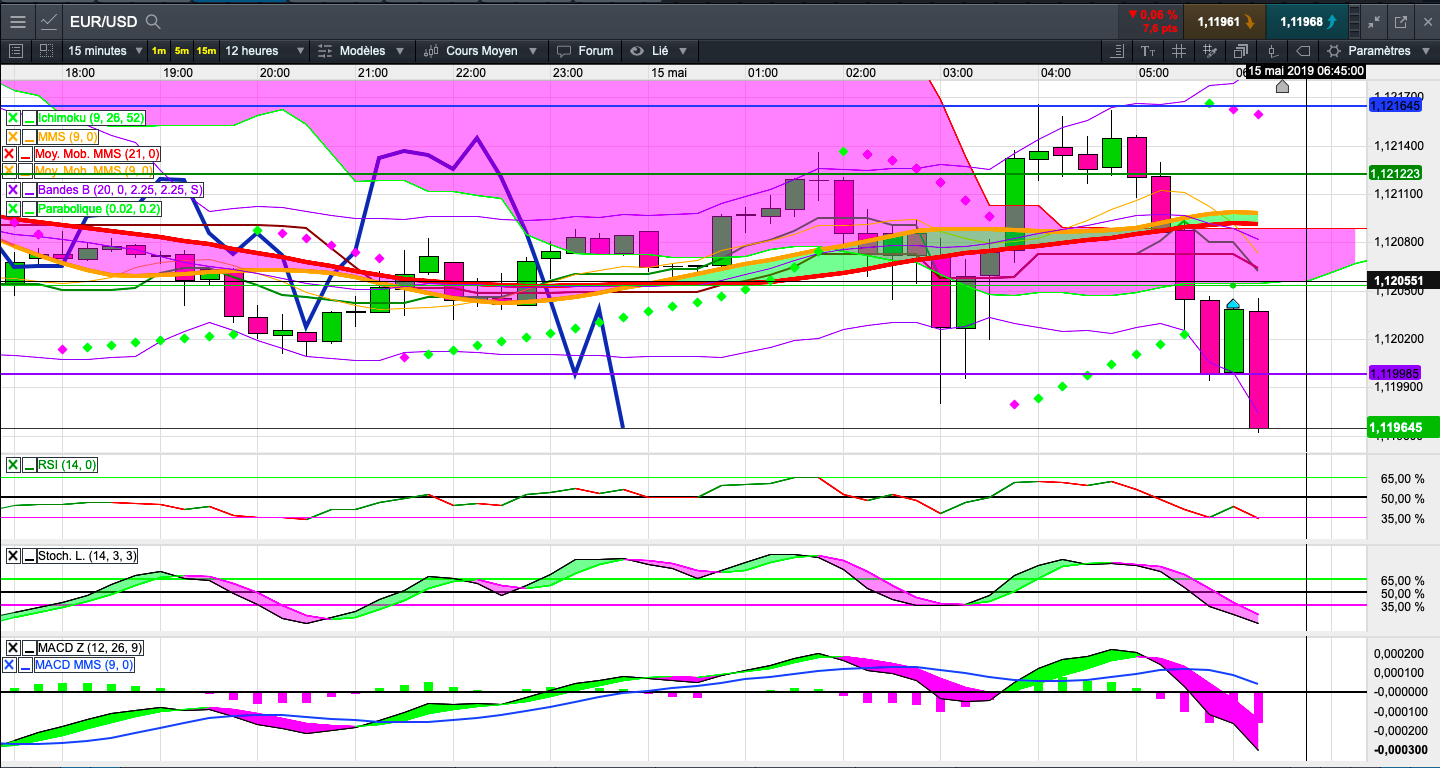Screen dimensions: 1440x768
Task: Open Bandes B indicator settings label
Action: [x=120, y=190]
